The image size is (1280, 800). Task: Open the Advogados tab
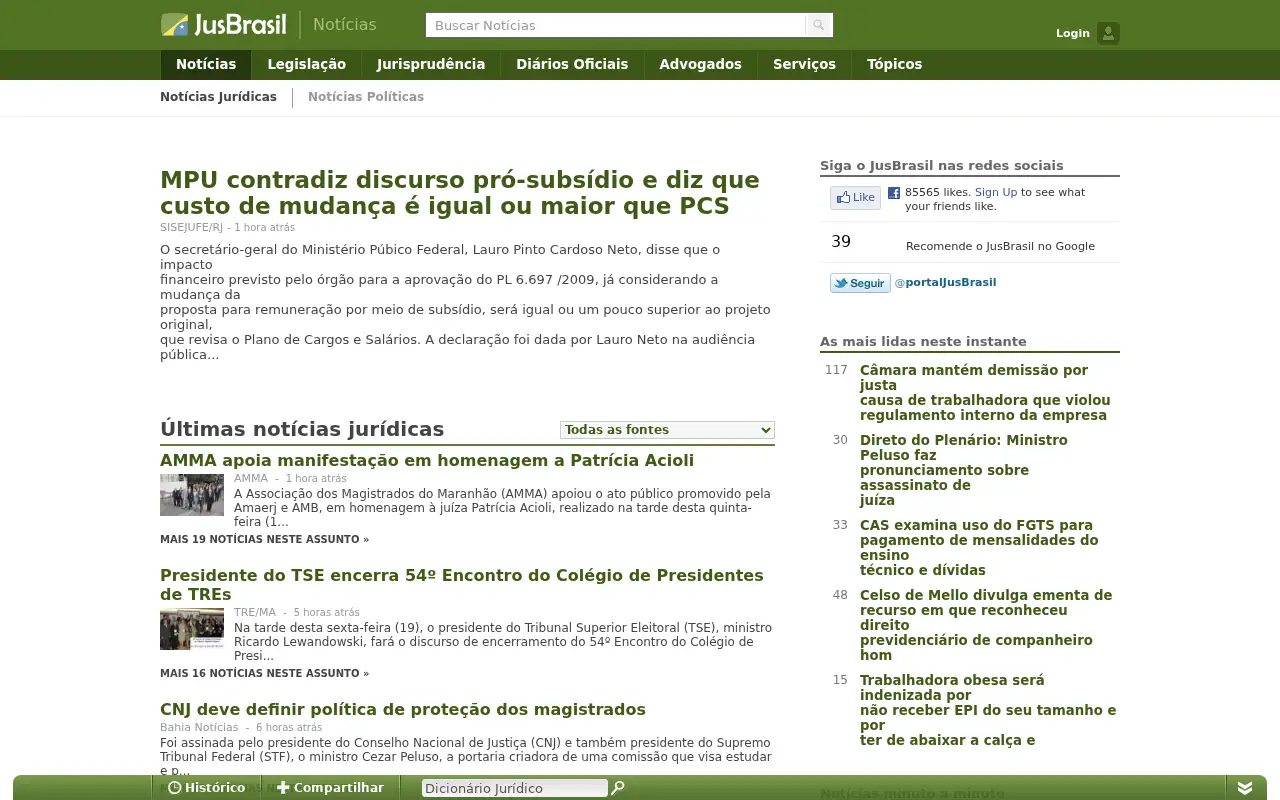tap(700, 64)
